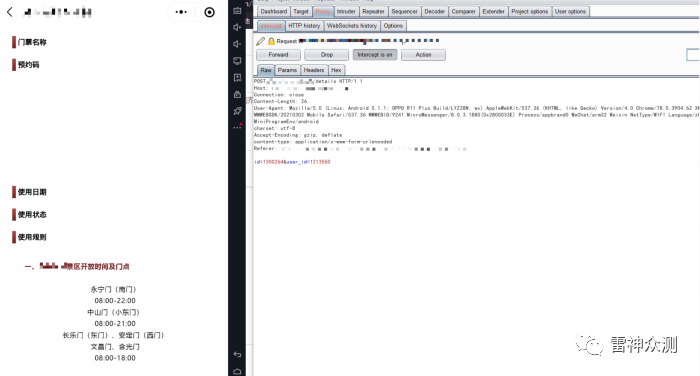700x376 pixels.
Task: Open the Target tab
Action: click(301, 12)
